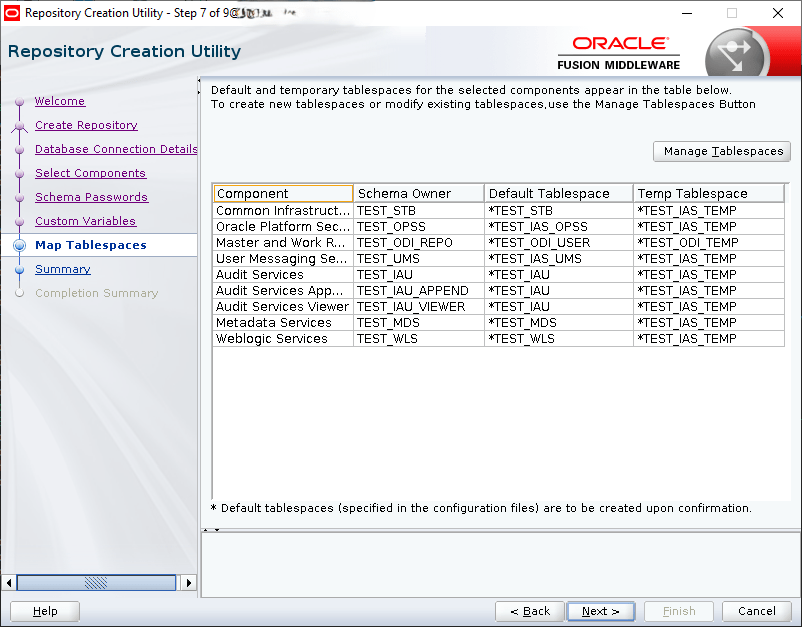Toggle the message pane splitter arrows
Screen dimensions: 802x627
[x=211, y=530]
